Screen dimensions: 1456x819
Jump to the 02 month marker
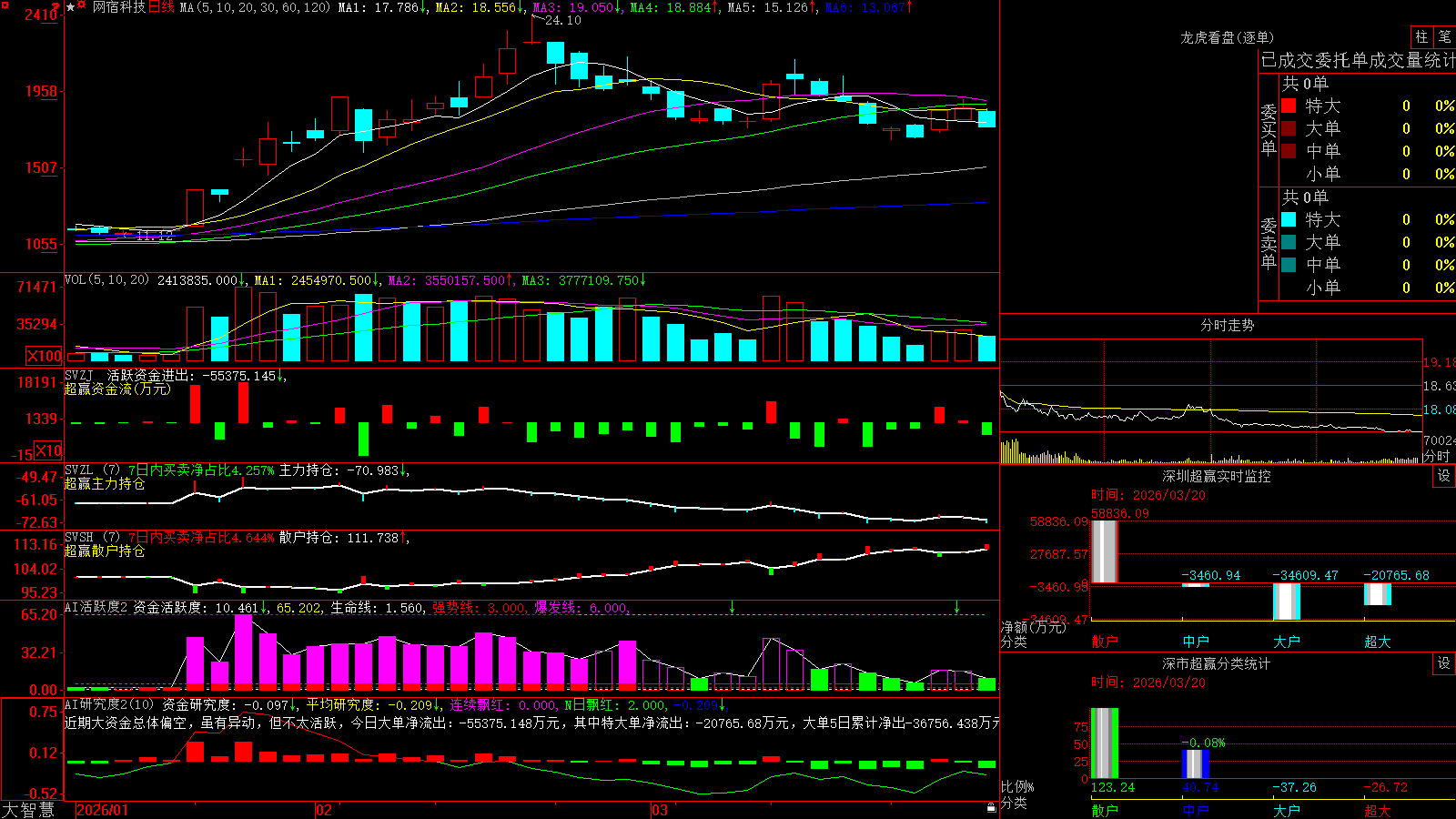coord(323,810)
